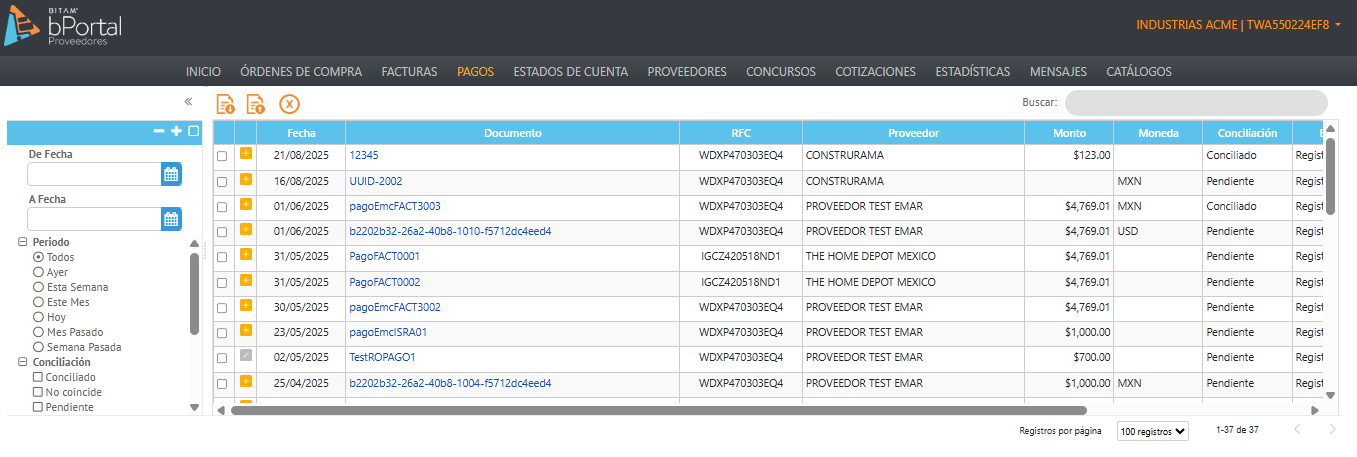Click the De Fecha date input

point(94,174)
